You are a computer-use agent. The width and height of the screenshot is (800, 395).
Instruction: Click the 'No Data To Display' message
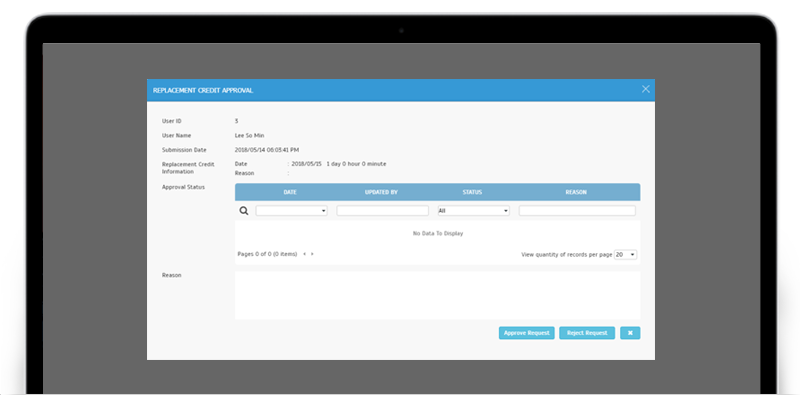point(438,234)
